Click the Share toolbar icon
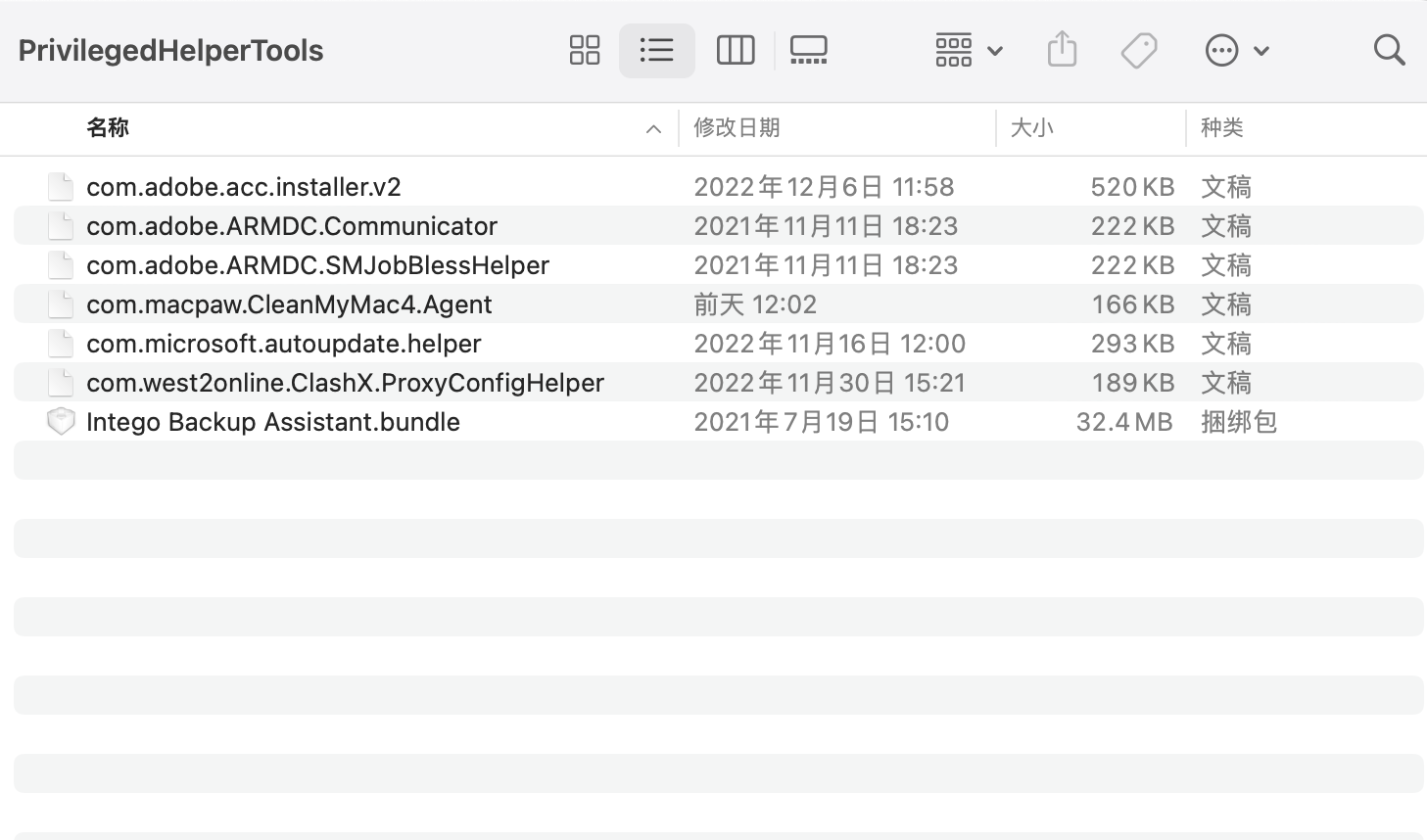The image size is (1427, 840). 1062,50
